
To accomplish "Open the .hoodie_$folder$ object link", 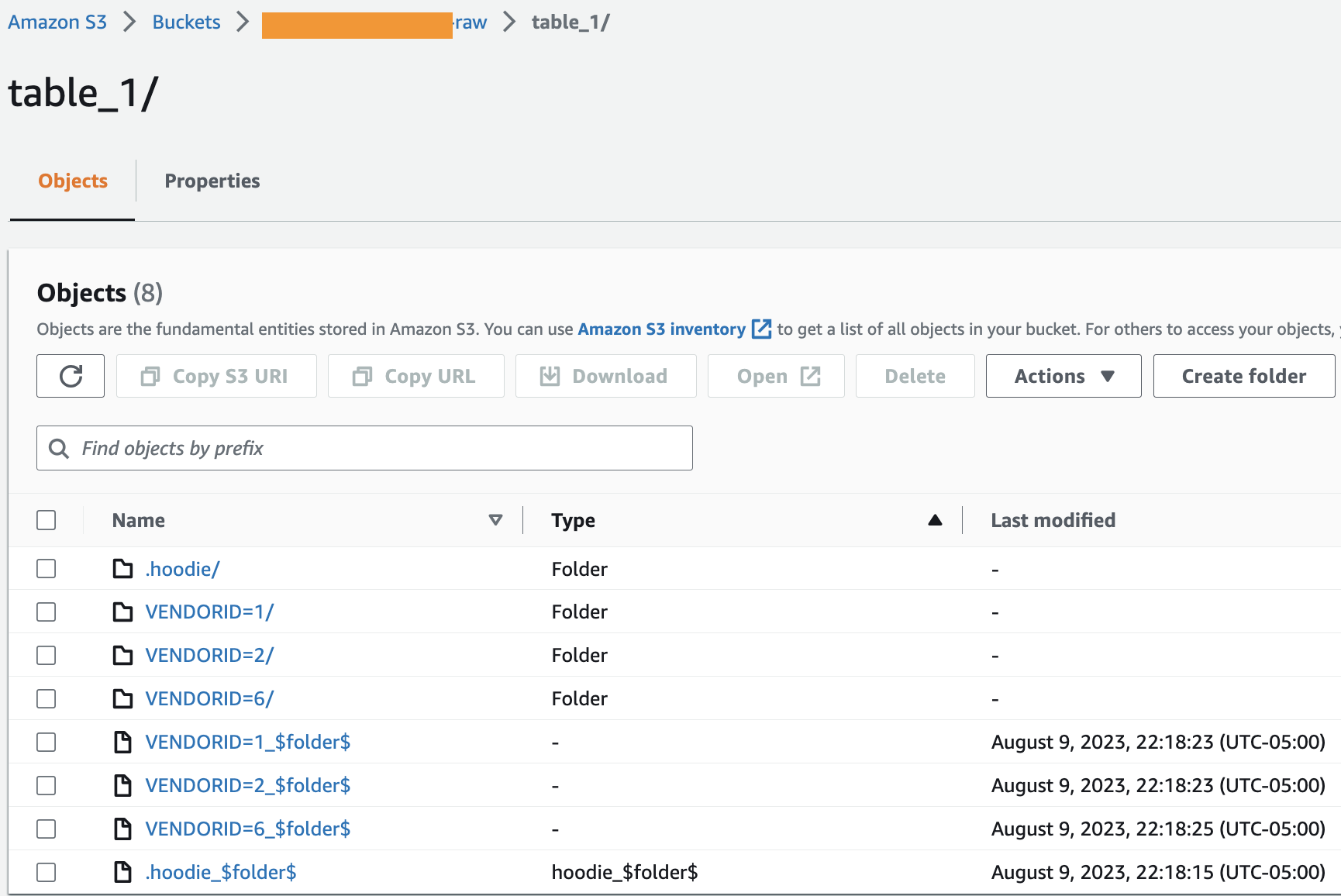I will [x=221, y=873].
